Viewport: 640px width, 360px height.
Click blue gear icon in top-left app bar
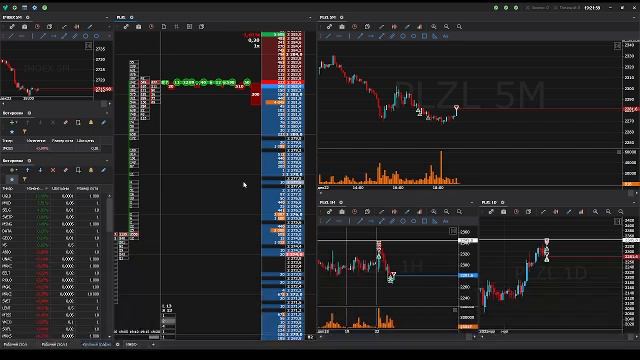(x=34, y=8)
